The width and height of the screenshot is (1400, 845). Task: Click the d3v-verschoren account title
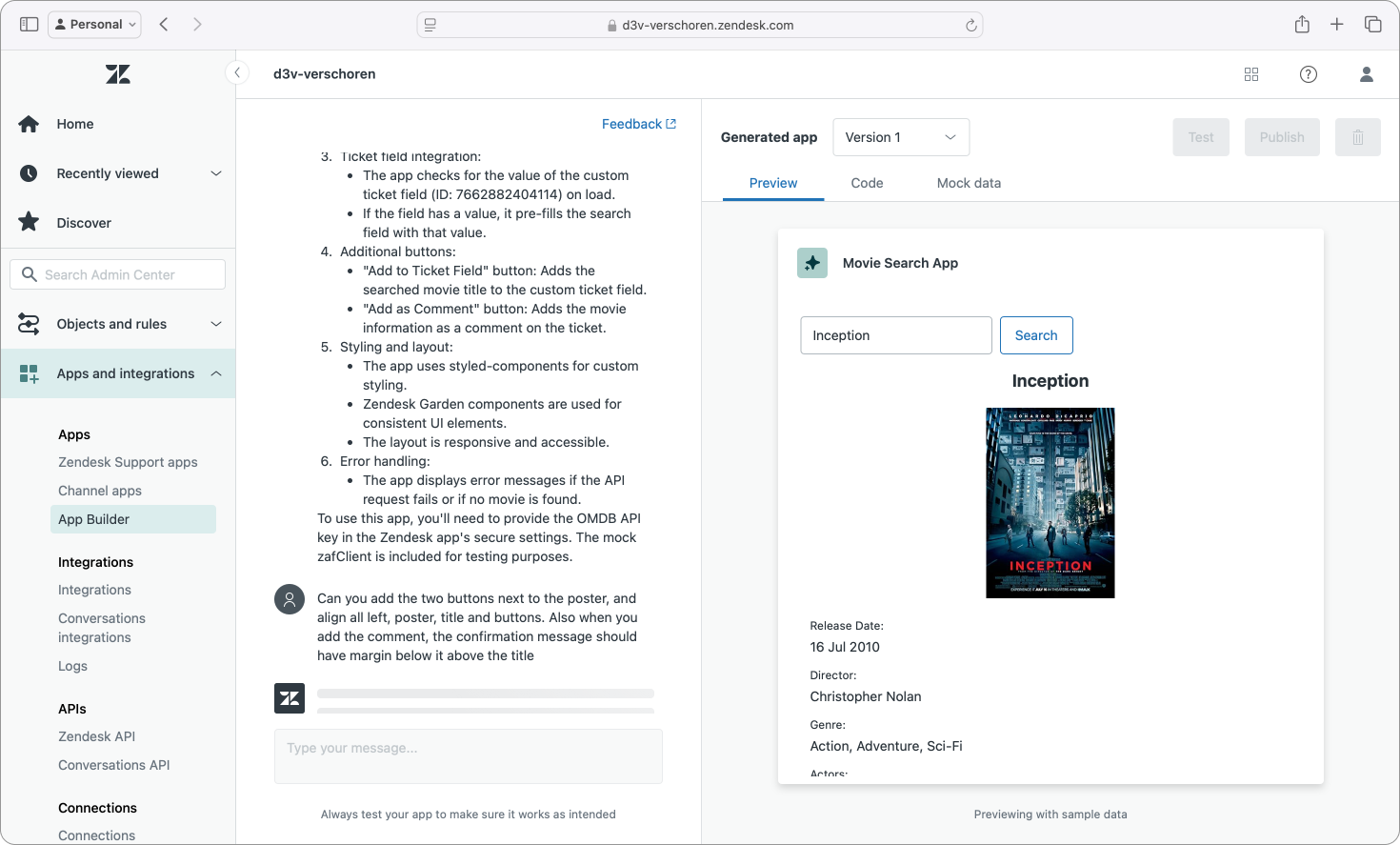(x=324, y=73)
